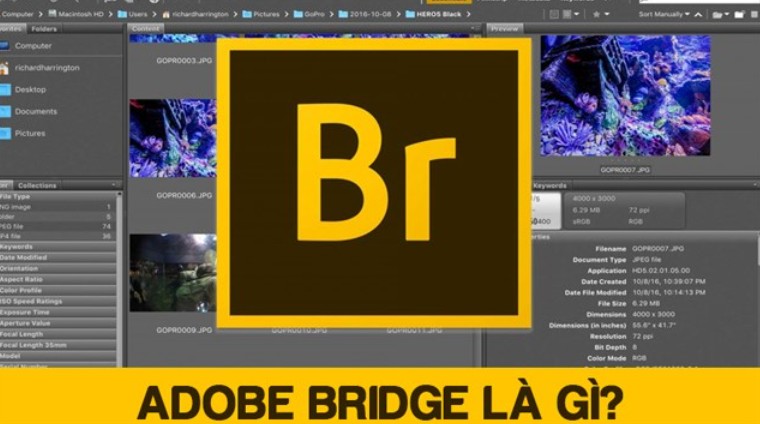Viewport: 760px width, 424px height.
Task: Collapse the File Type filter section
Action: [57, 197]
